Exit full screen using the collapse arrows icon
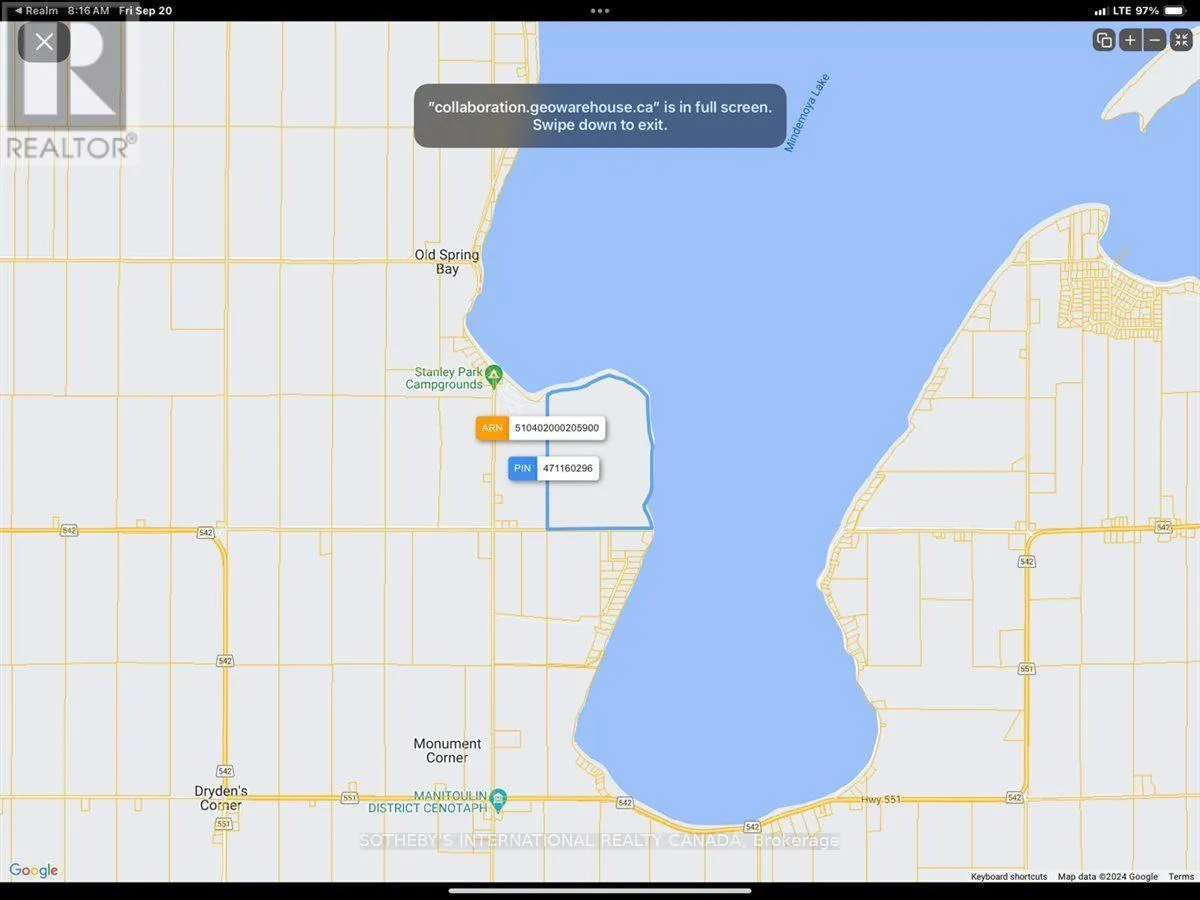The image size is (1200, 900). tap(1180, 40)
